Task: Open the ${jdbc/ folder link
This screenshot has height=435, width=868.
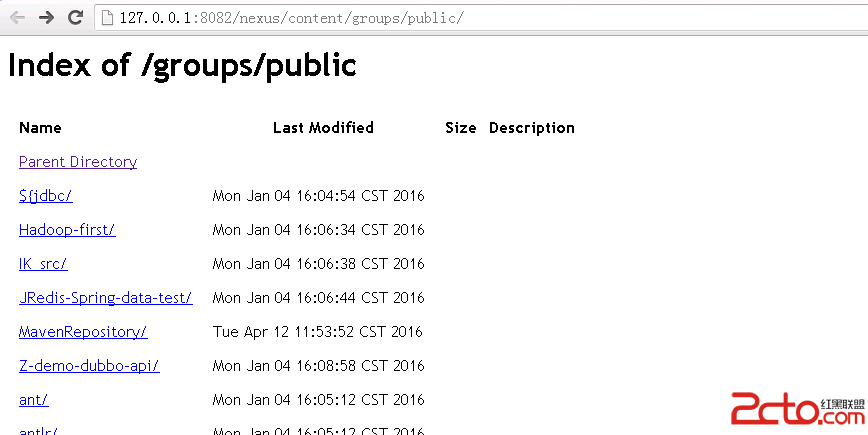Action: pyautogui.click(x=45, y=195)
